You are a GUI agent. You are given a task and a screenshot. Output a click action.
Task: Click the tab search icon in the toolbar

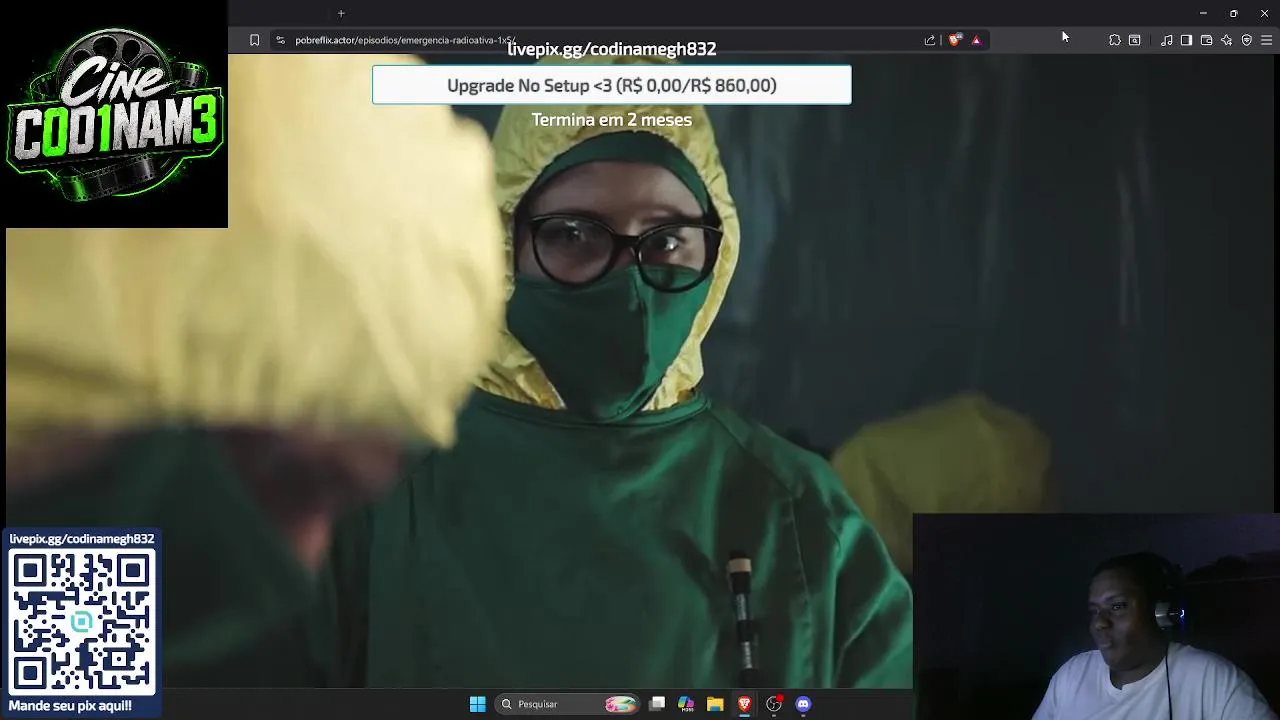1135,40
